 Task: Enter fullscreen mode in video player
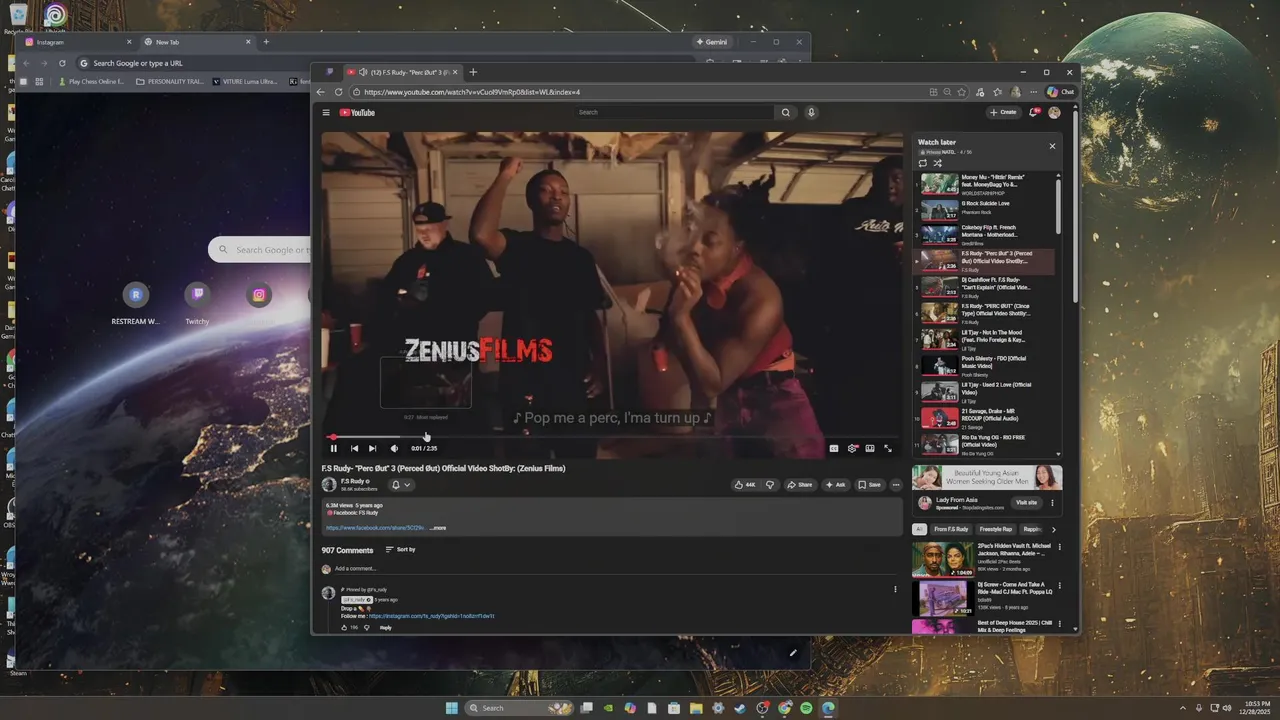click(888, 448)
